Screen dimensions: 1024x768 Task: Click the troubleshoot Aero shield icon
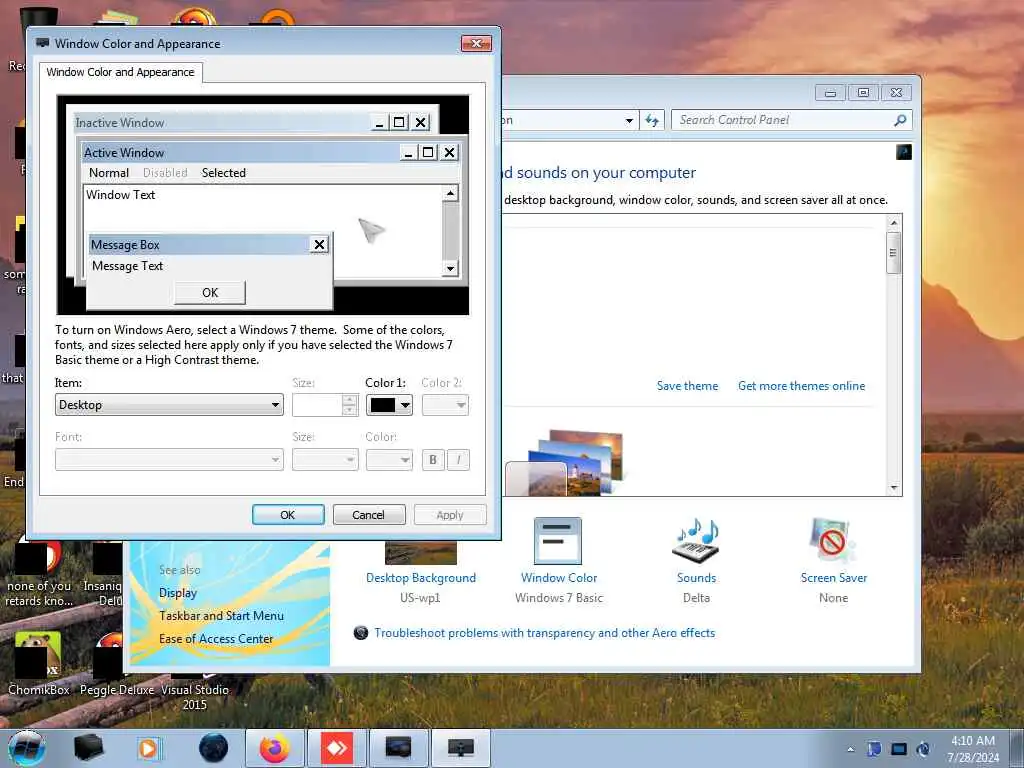pos(360,633)
